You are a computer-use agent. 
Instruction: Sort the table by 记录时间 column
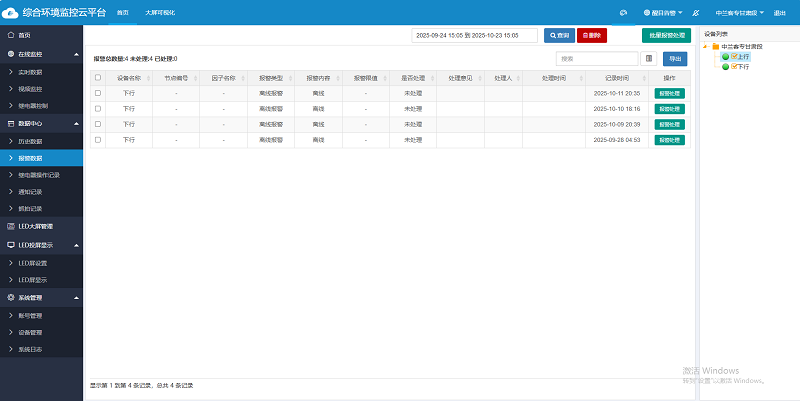pos(617,77)
